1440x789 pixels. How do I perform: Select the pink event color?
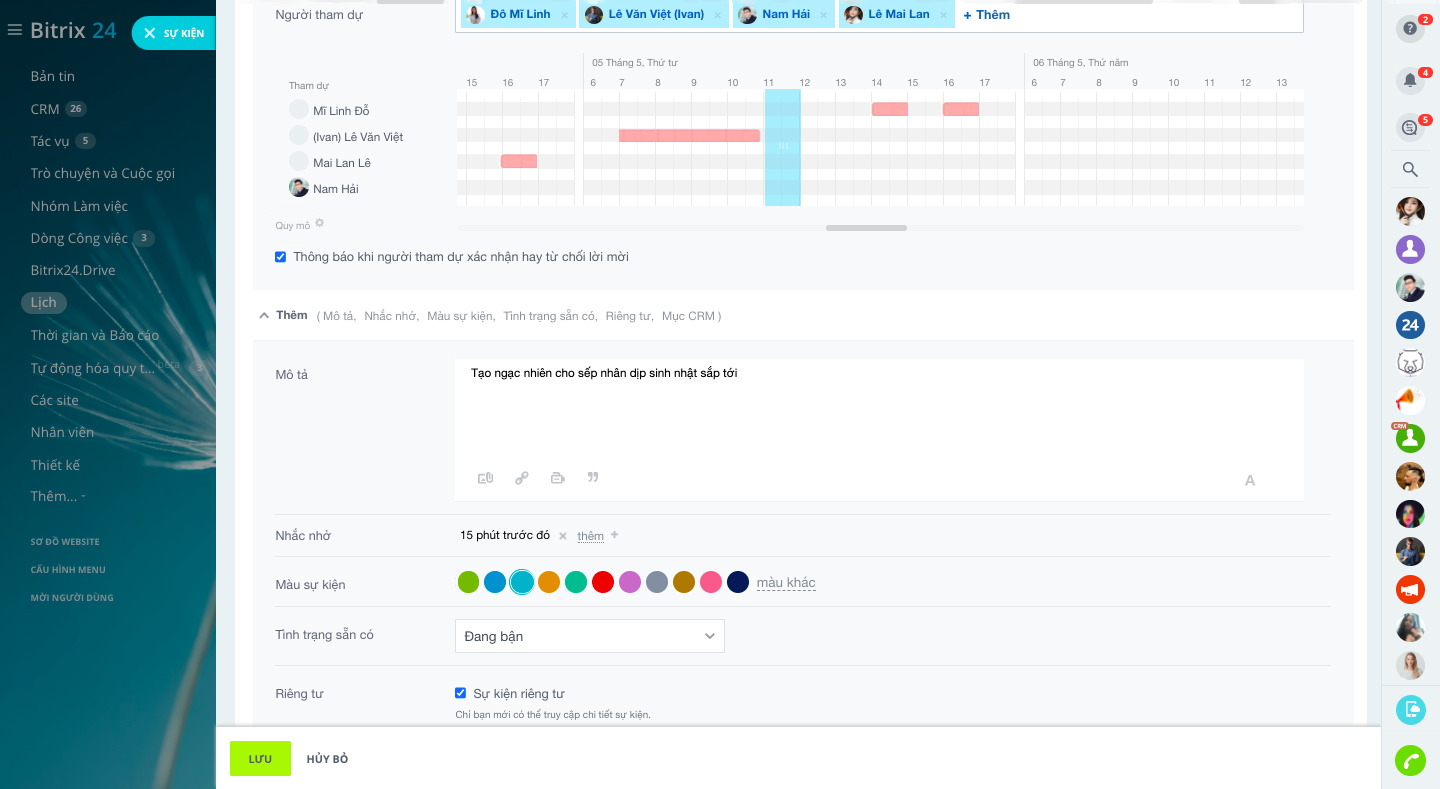click(711, 582)
